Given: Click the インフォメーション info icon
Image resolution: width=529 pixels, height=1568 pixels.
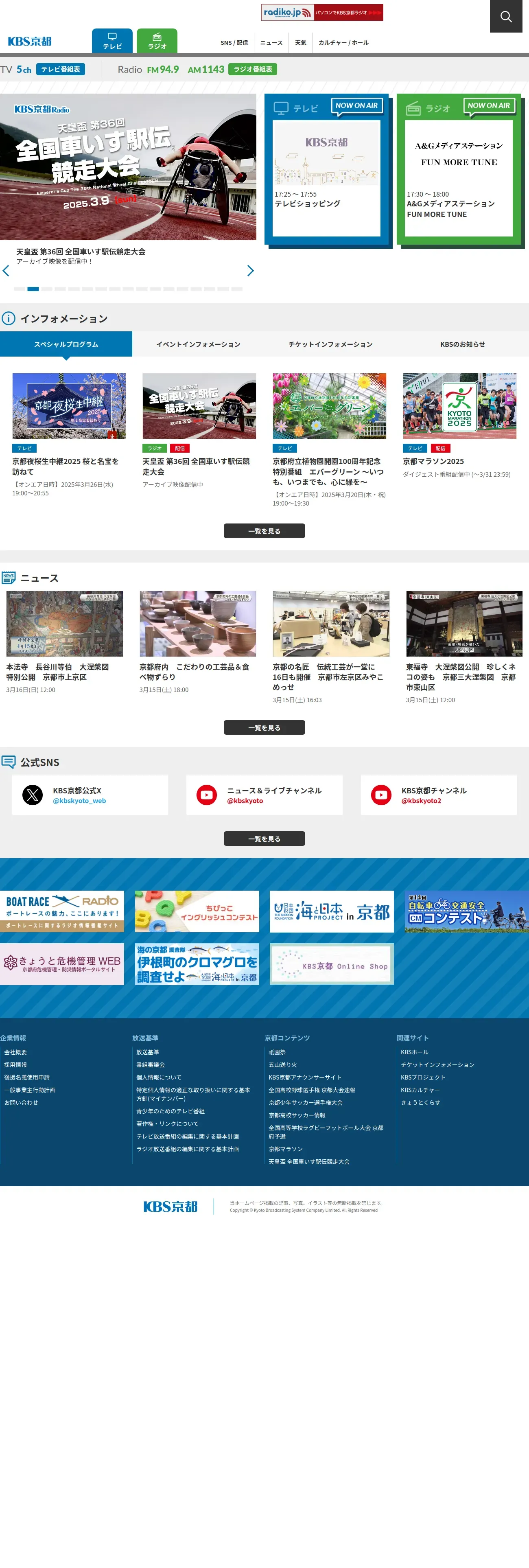Looking at the screenshot, I should click(9, 318).
